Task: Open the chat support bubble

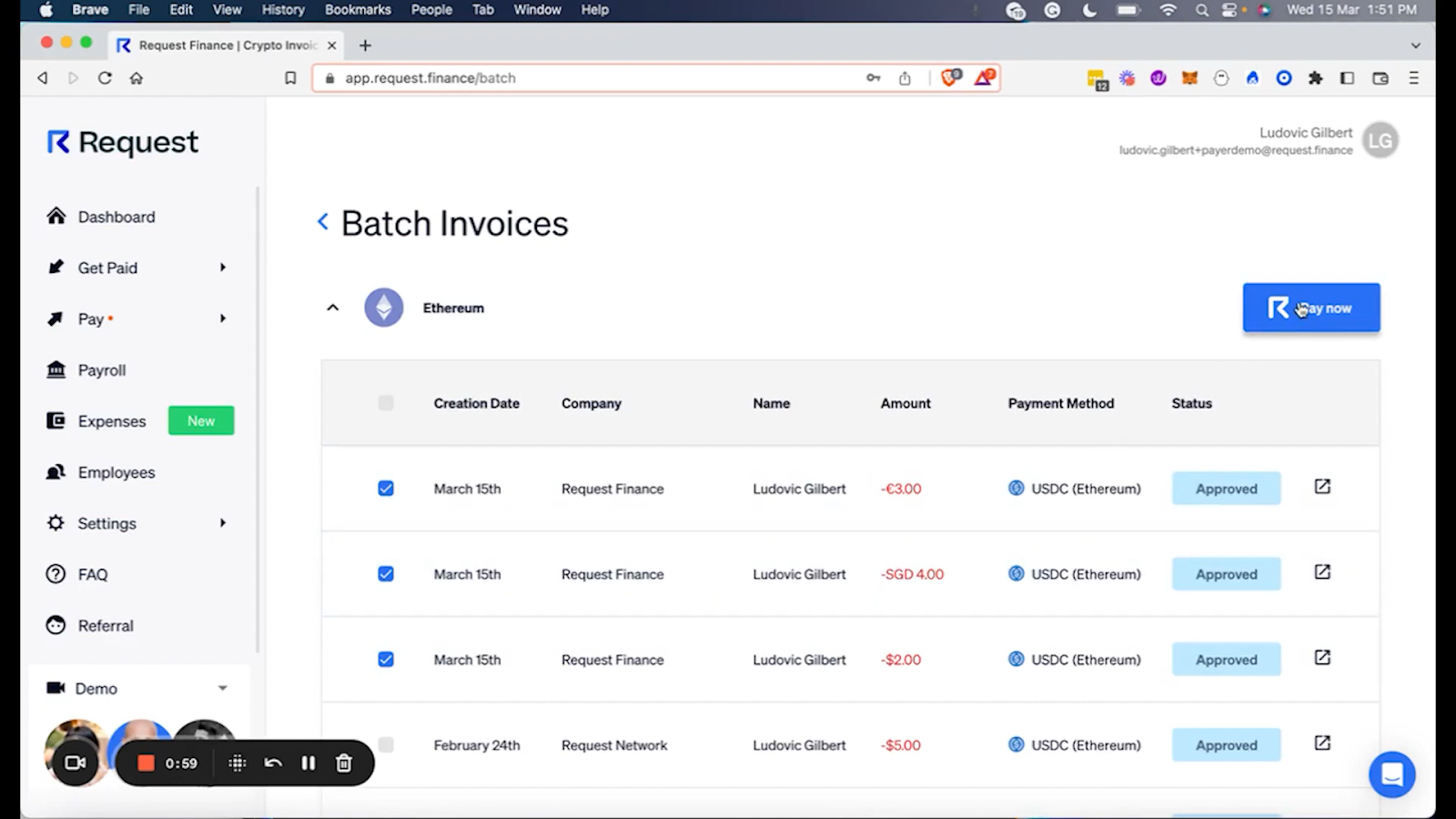Action: click(1392, 774)
